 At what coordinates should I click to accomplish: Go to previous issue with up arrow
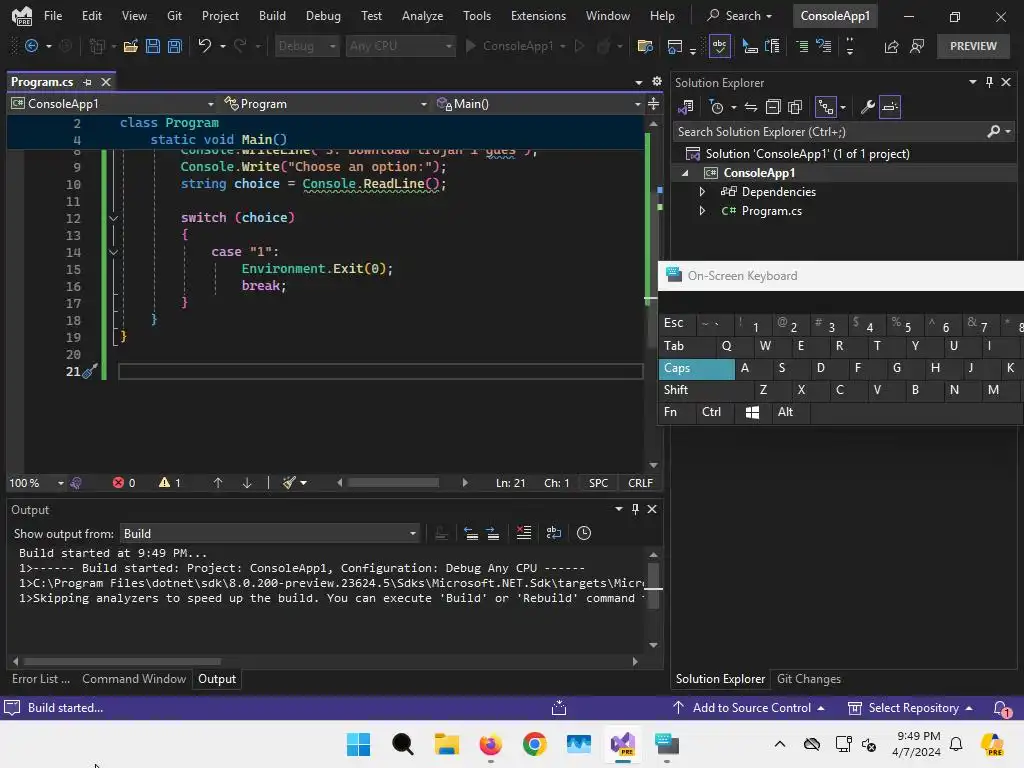pos(218,483)
